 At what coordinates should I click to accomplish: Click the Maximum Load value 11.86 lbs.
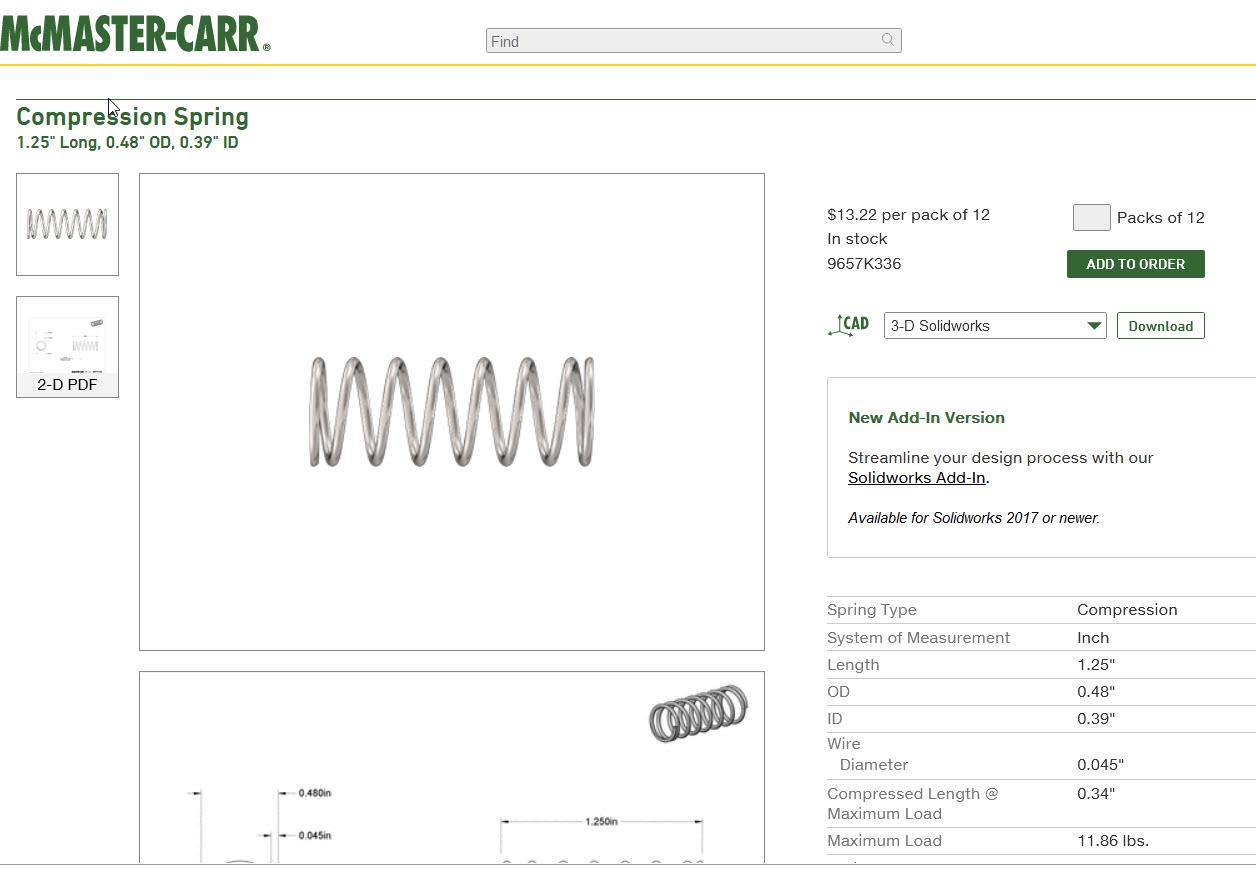(1112, 840)
